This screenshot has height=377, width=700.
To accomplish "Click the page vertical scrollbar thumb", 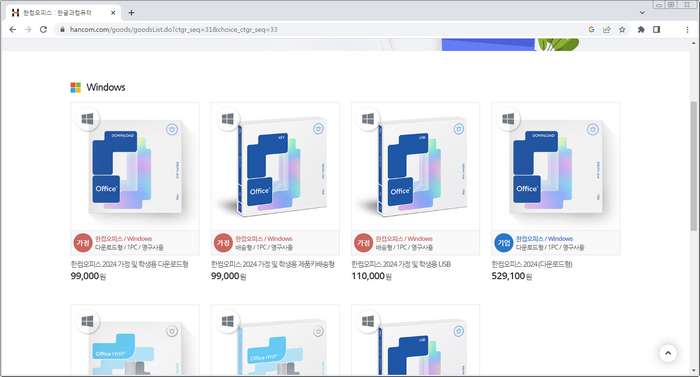I will point(693,166).
